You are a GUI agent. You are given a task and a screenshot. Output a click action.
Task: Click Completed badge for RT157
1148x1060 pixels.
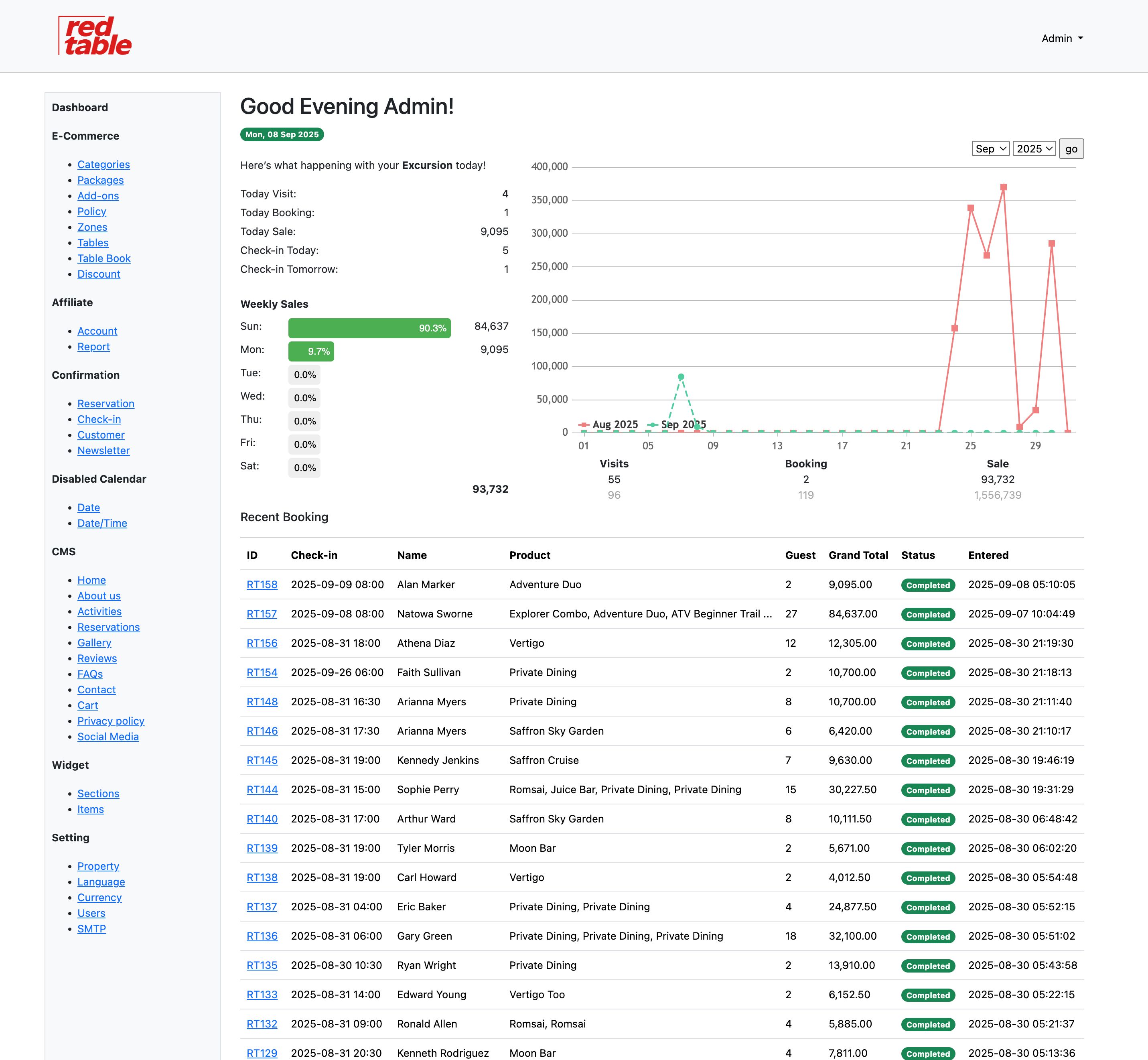click(928, 614)
